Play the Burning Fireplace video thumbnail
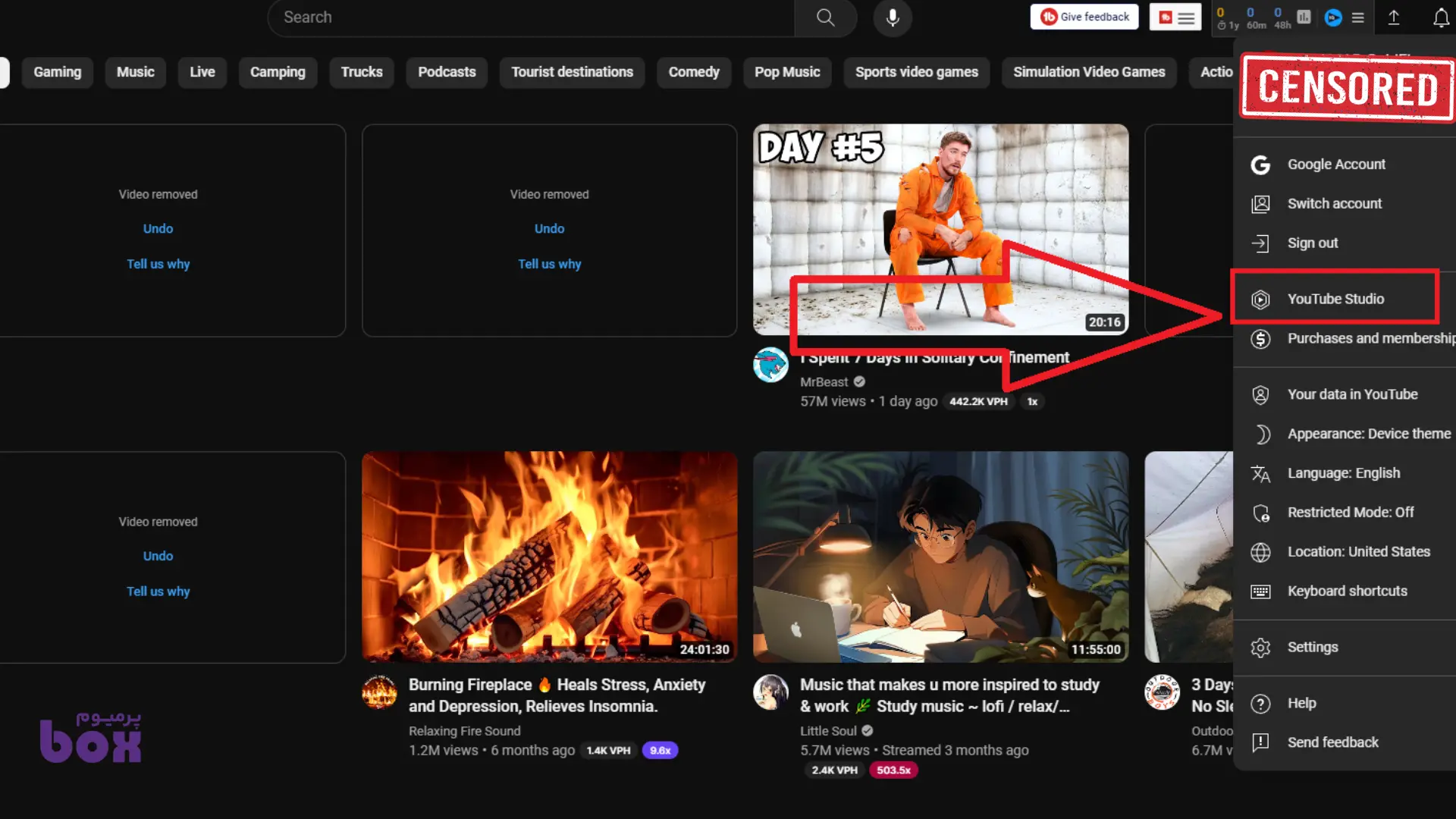Screen dimensions: 1456x819 click(549, 557)
